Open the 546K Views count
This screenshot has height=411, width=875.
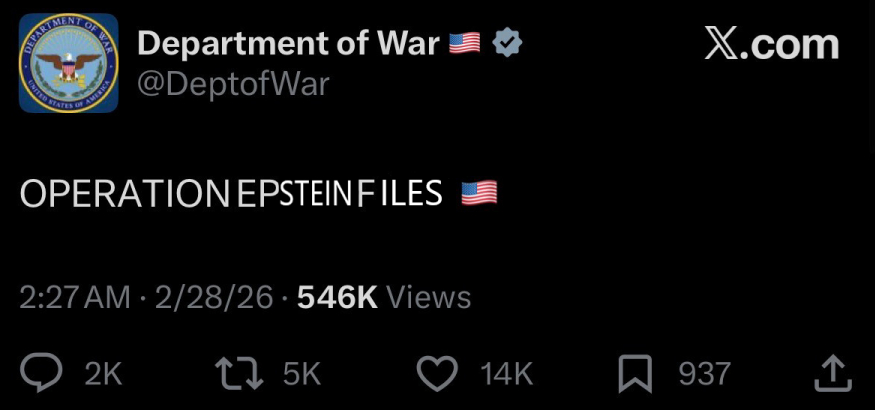[x=384, y=297]
